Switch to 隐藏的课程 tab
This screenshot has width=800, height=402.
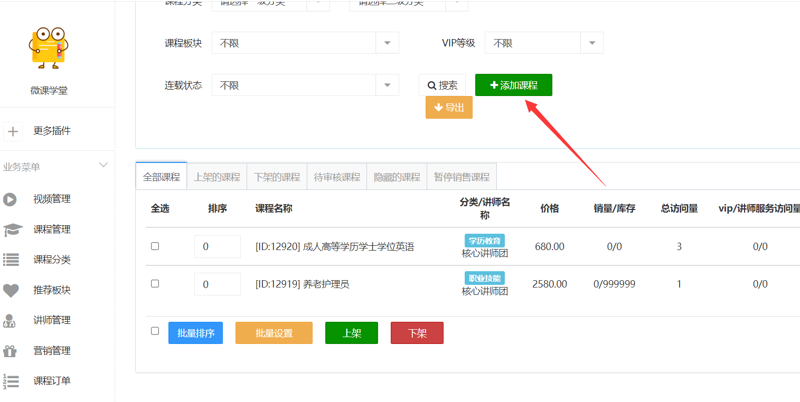(x=396, y=177)
